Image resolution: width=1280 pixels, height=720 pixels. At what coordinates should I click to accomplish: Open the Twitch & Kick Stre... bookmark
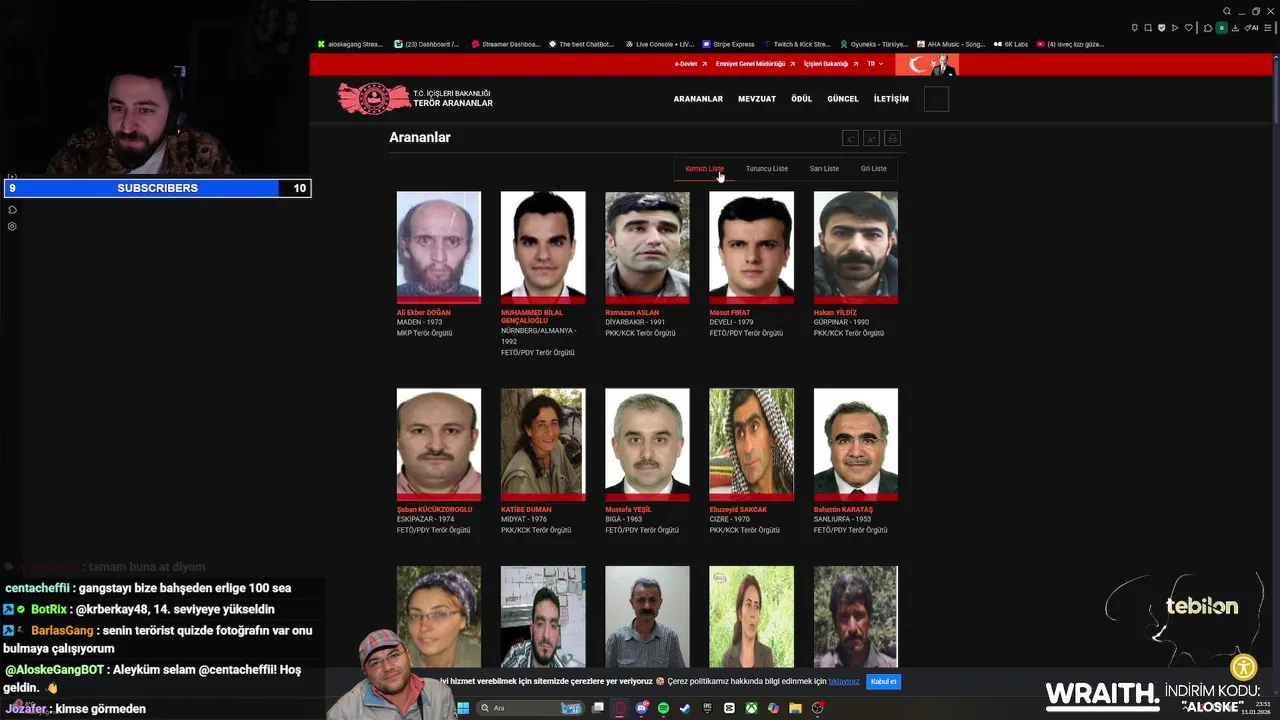coord(797,44)
